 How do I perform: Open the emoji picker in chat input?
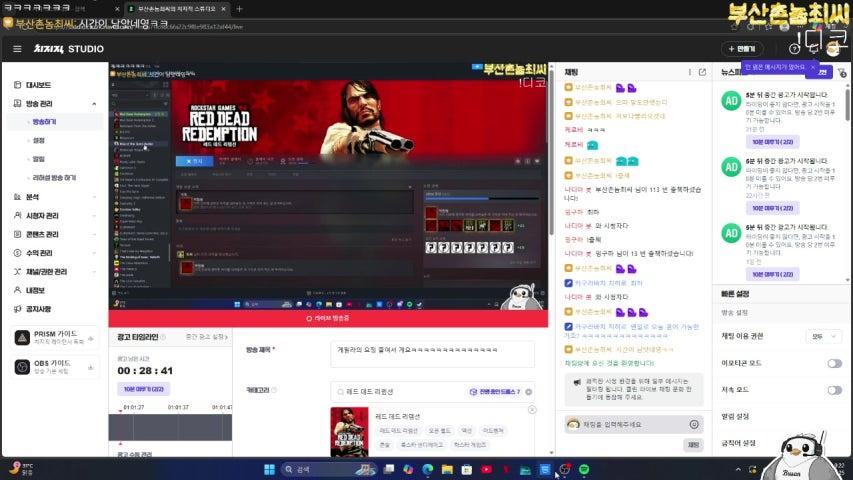694,424
